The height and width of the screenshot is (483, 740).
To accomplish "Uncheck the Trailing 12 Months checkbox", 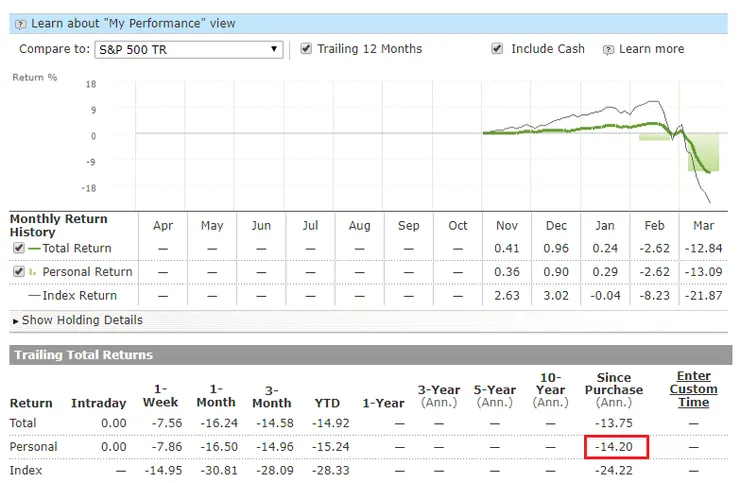I will pyautogui.click(x=307, y=48).
